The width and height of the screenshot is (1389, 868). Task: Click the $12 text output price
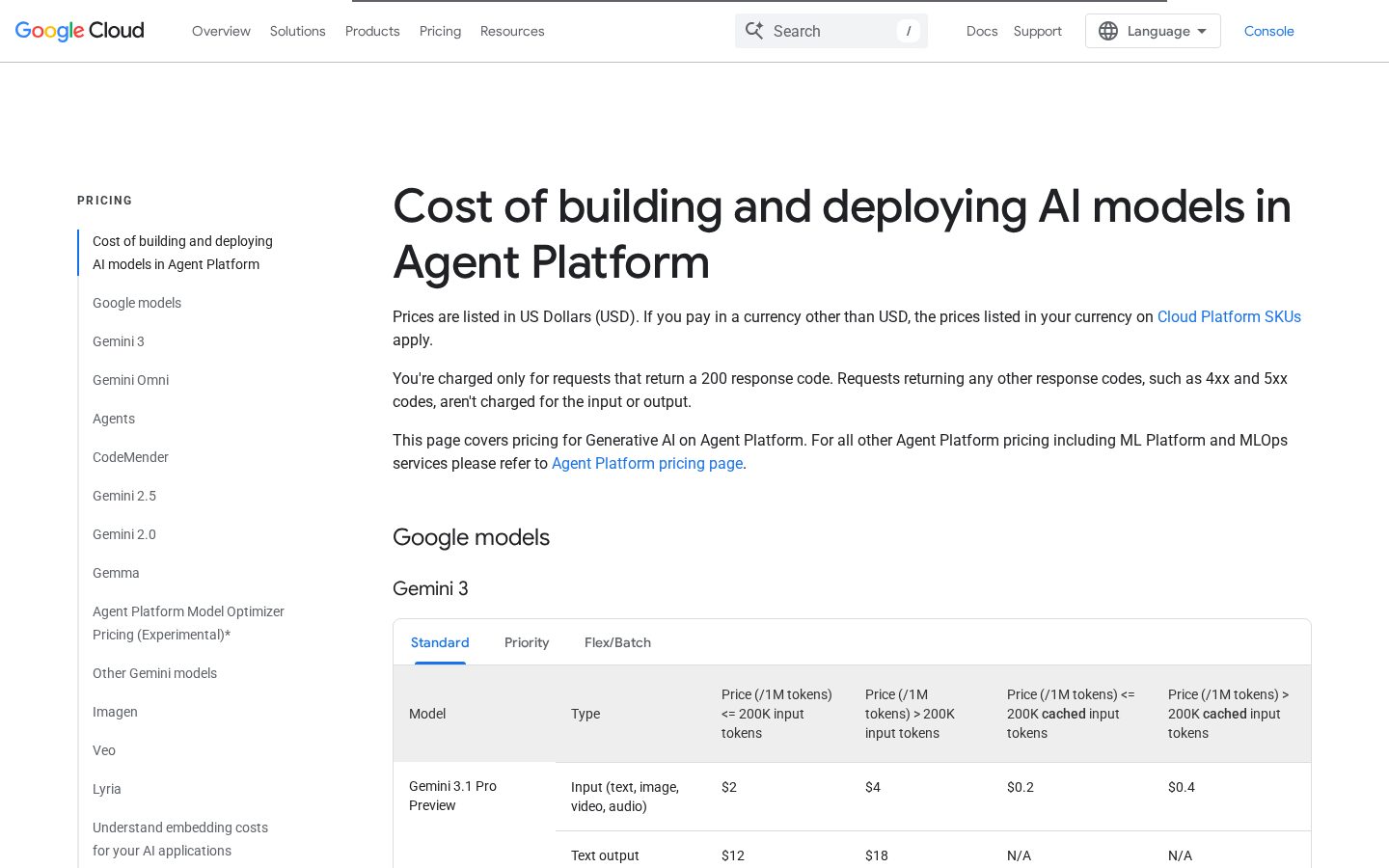[x=733, y=855]
